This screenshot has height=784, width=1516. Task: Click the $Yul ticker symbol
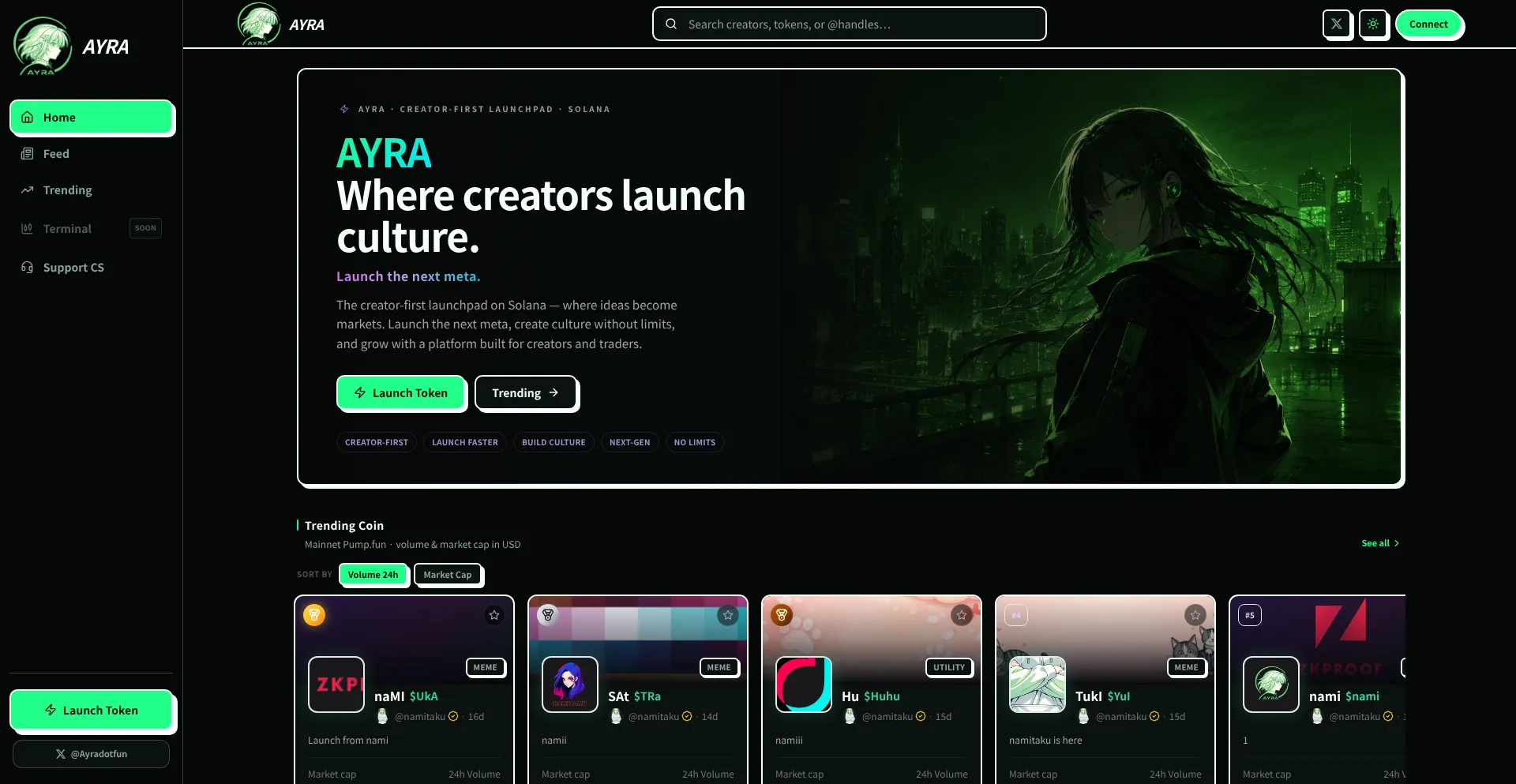coord(1119,696)
